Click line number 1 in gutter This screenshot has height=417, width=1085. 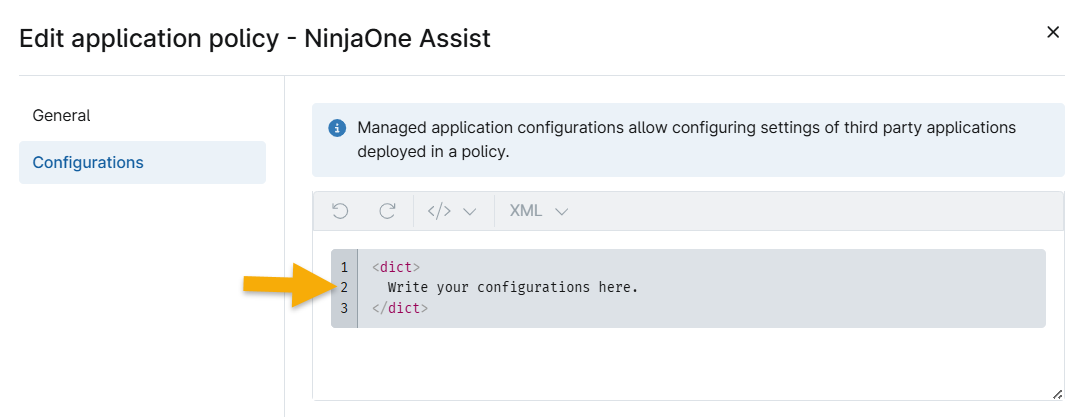(344, 268)
